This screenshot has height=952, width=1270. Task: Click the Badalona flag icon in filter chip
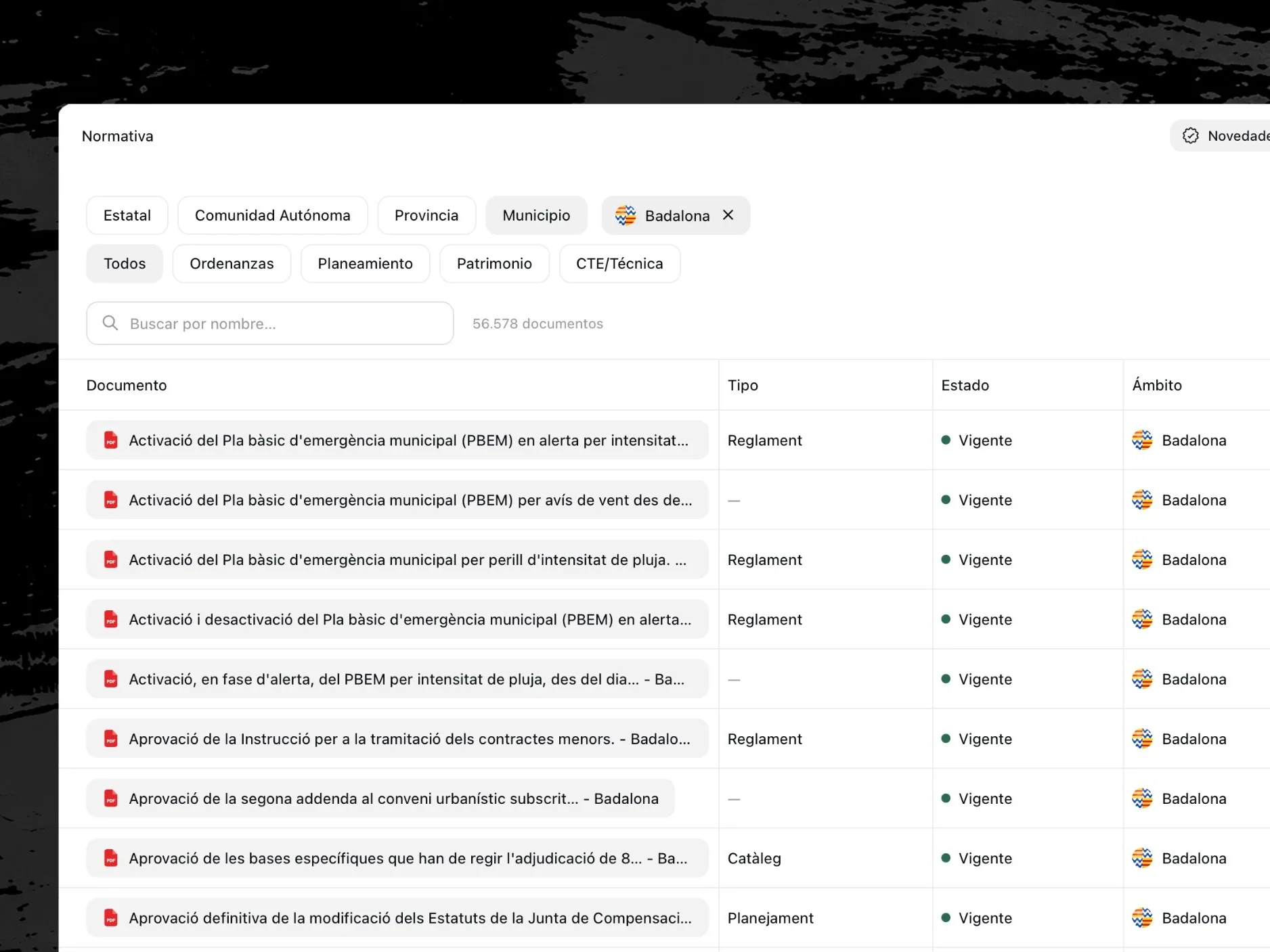(x=626, y=215)
